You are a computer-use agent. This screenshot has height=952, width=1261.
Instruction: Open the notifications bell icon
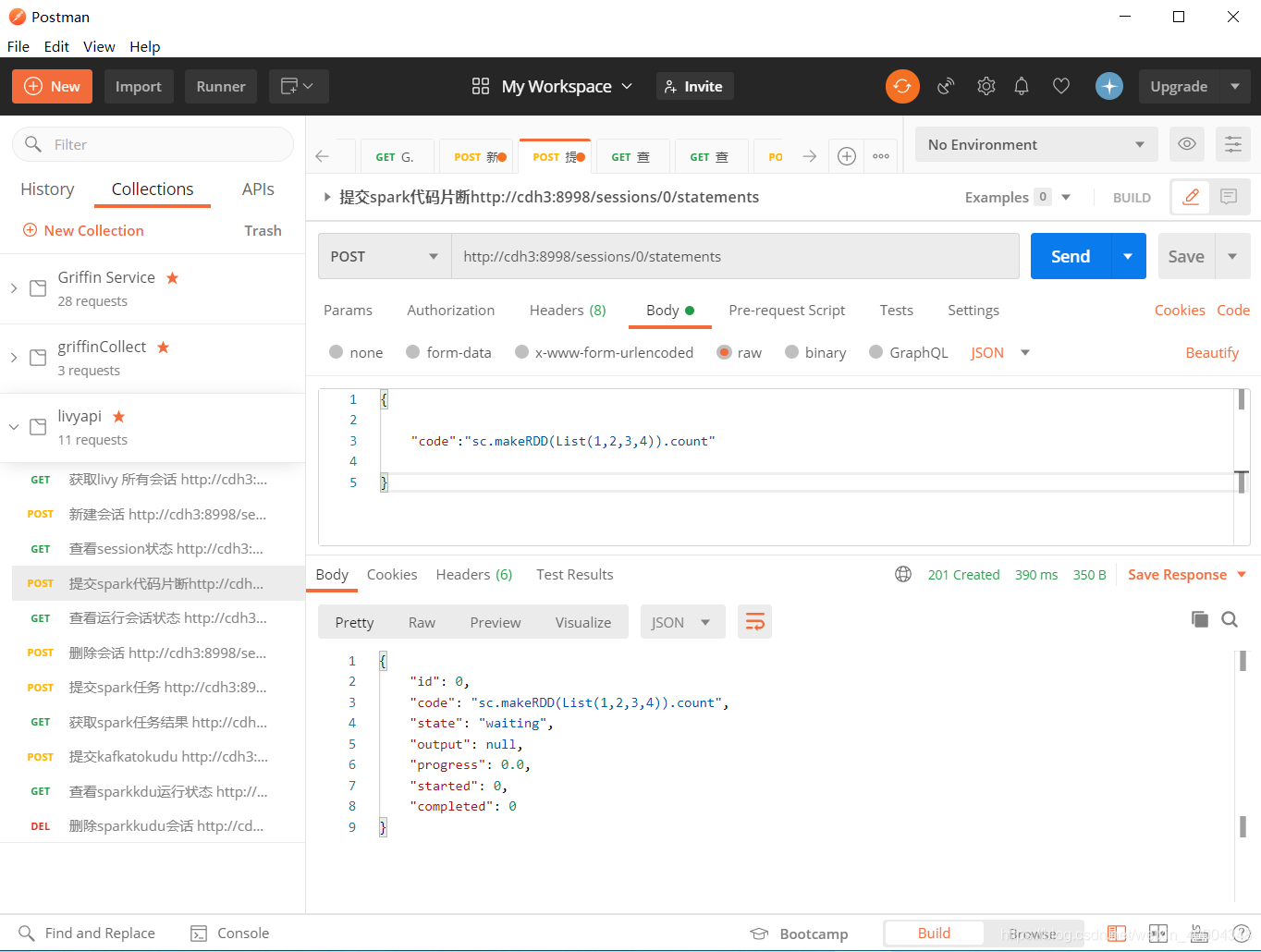point(1022,86)
